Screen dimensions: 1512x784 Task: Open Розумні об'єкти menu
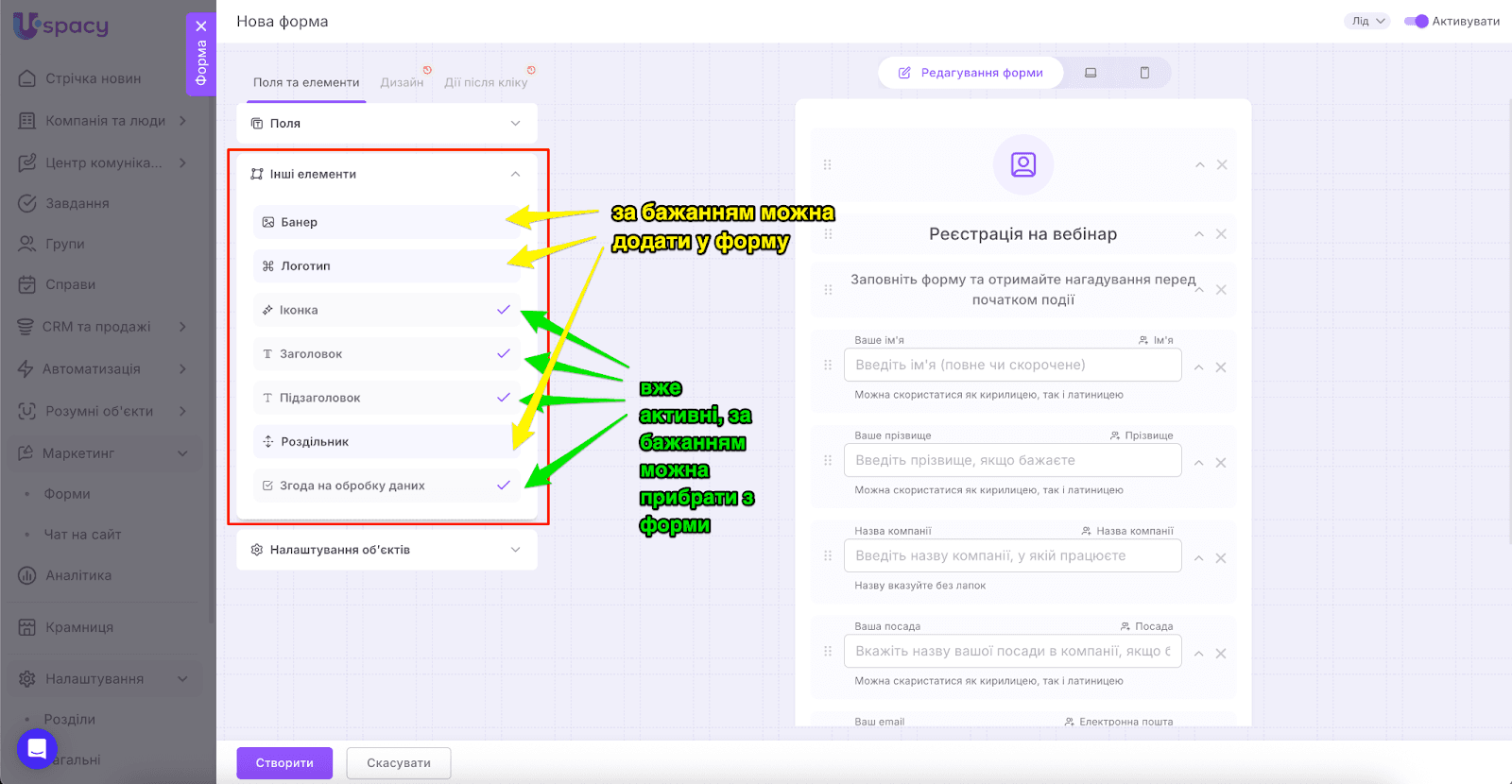[x=99, y=411]
